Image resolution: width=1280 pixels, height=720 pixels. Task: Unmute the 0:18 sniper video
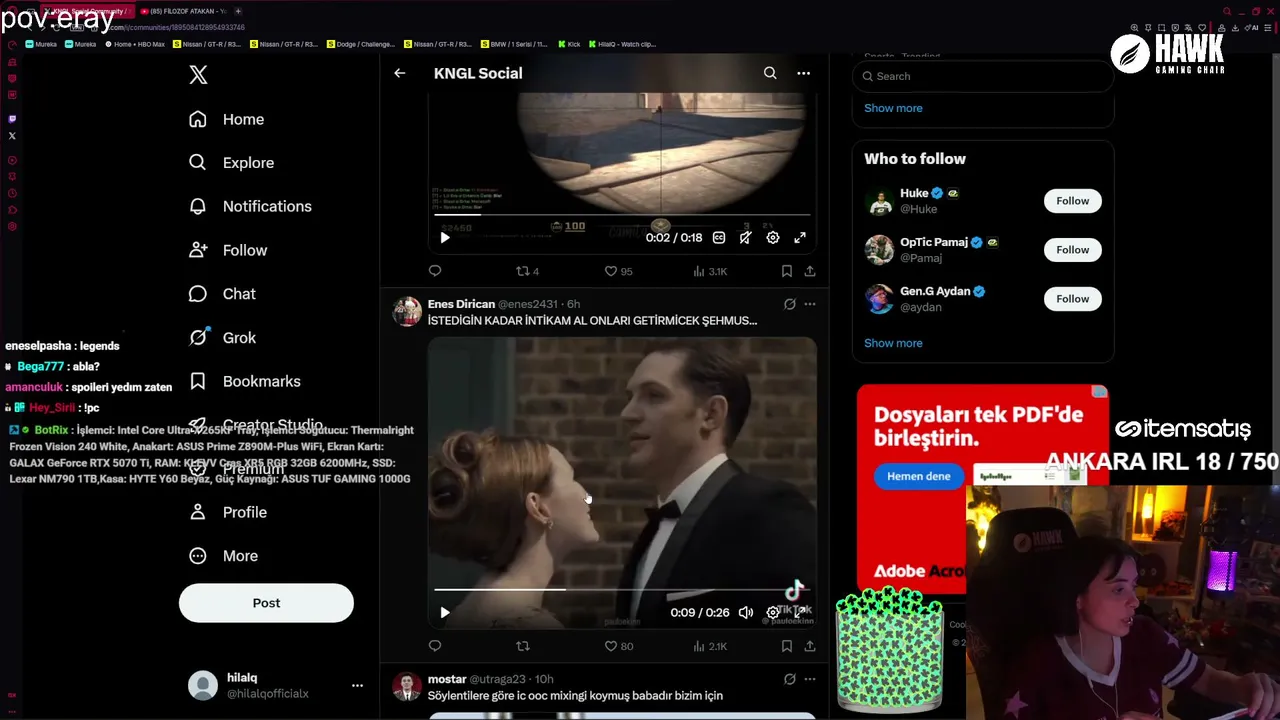pos(746,238)
